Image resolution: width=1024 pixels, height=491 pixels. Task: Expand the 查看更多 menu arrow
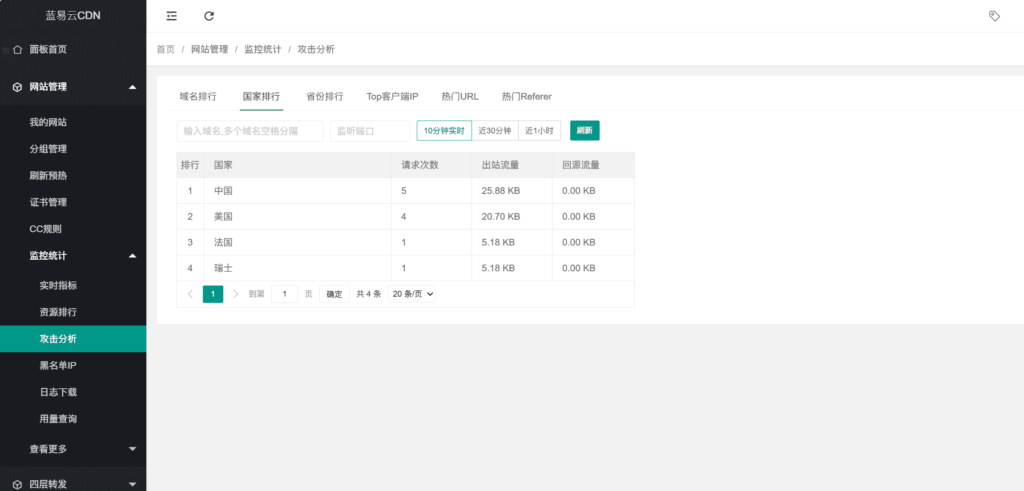pos(133,449)
